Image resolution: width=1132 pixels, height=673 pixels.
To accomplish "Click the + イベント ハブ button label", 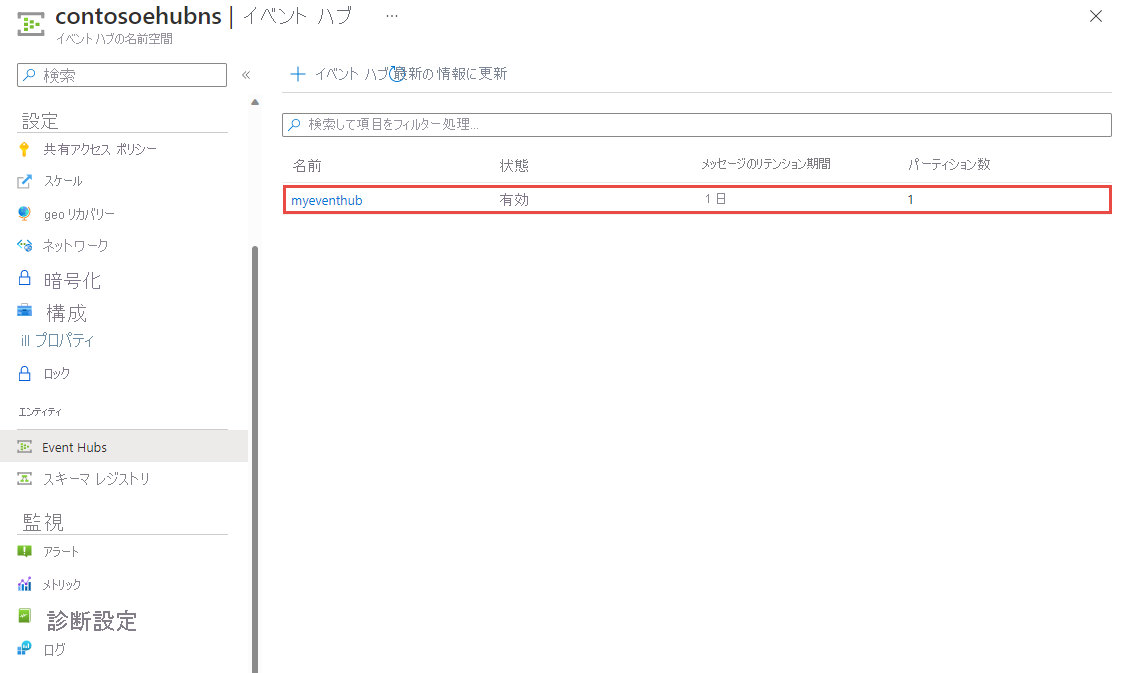I will coord(352,74).
